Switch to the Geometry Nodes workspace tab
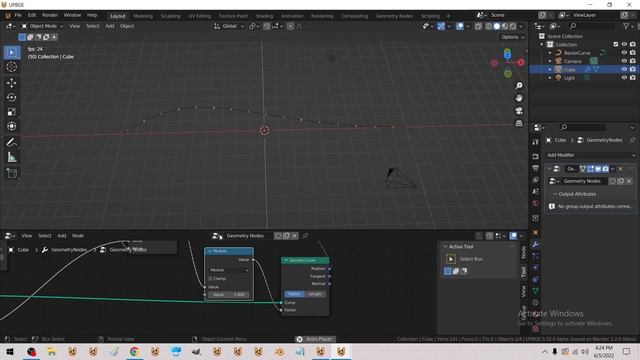 click(394, 16)
